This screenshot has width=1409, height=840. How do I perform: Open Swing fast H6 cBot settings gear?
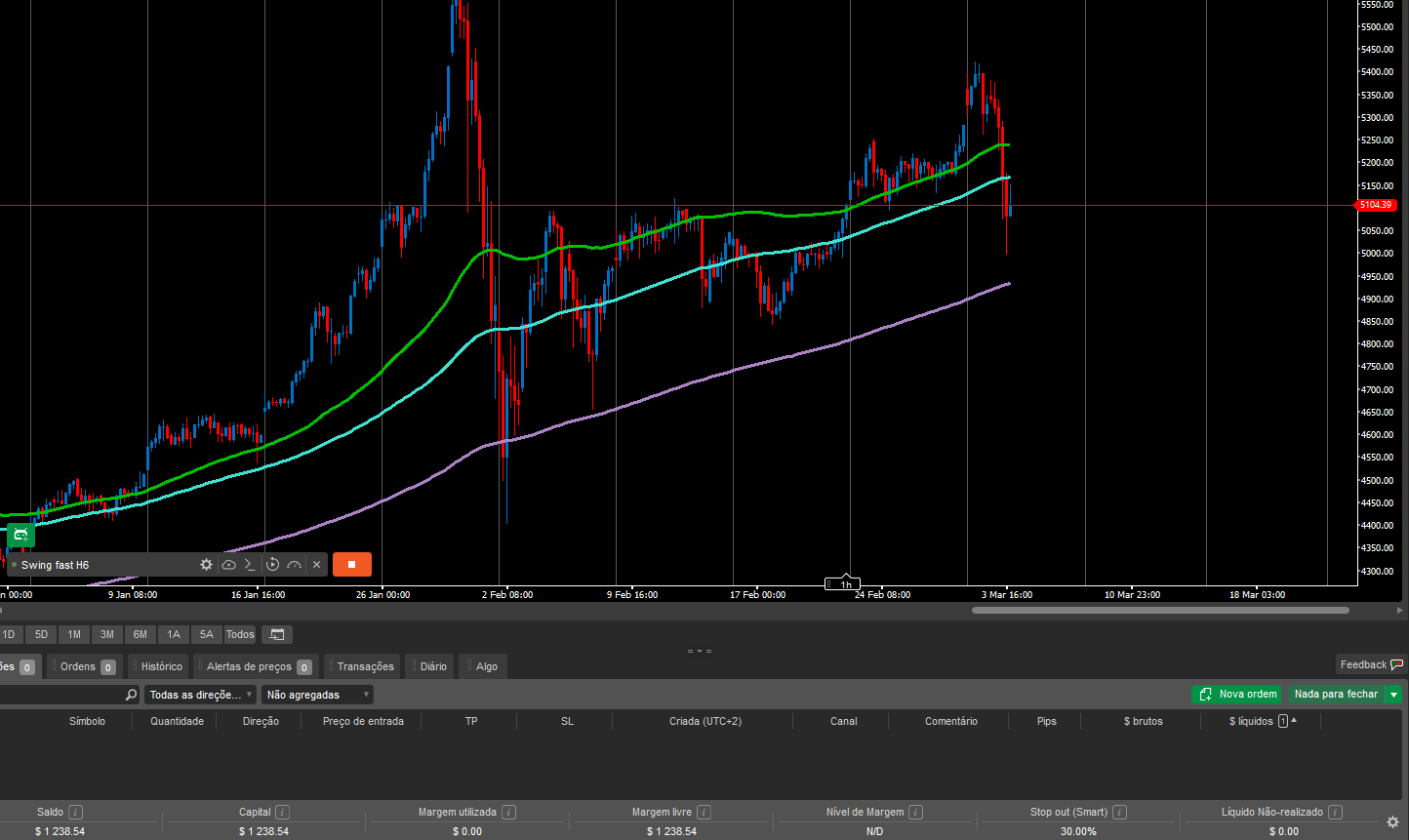[x=206, y=565]
